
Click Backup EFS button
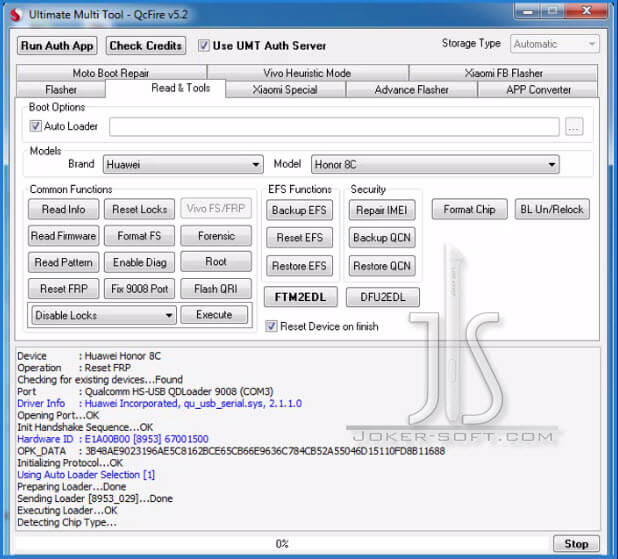click(299, 210)
